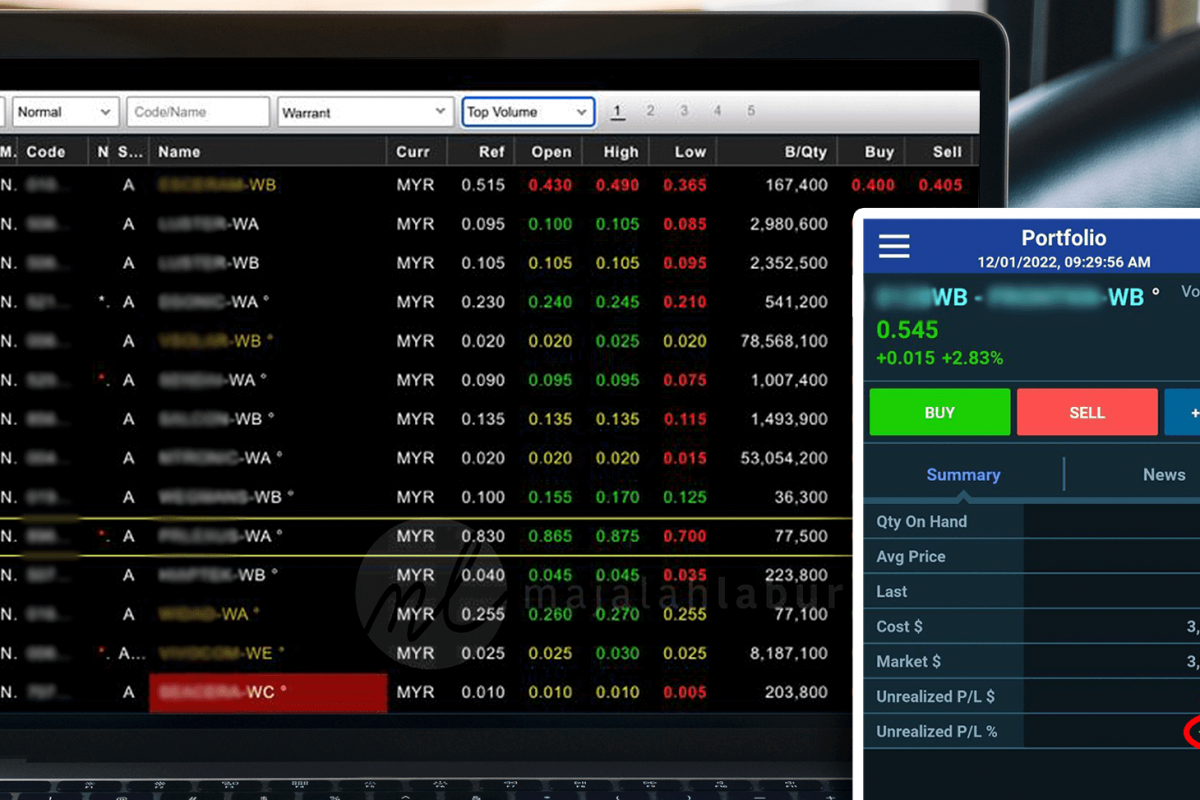The image size is (1200, 800).
Task: Jump to page 5 of results
Action: (x=751, y=111)
